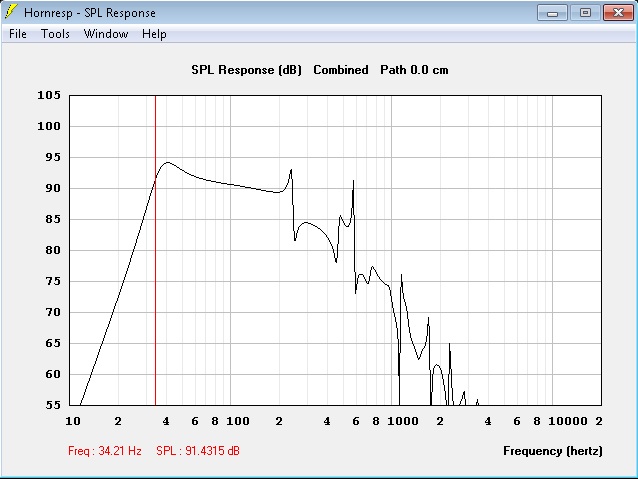This screenshot has width=638, height=479.
Task: Click the 10000 label on frequency axis
Action: tap(568, 421)
